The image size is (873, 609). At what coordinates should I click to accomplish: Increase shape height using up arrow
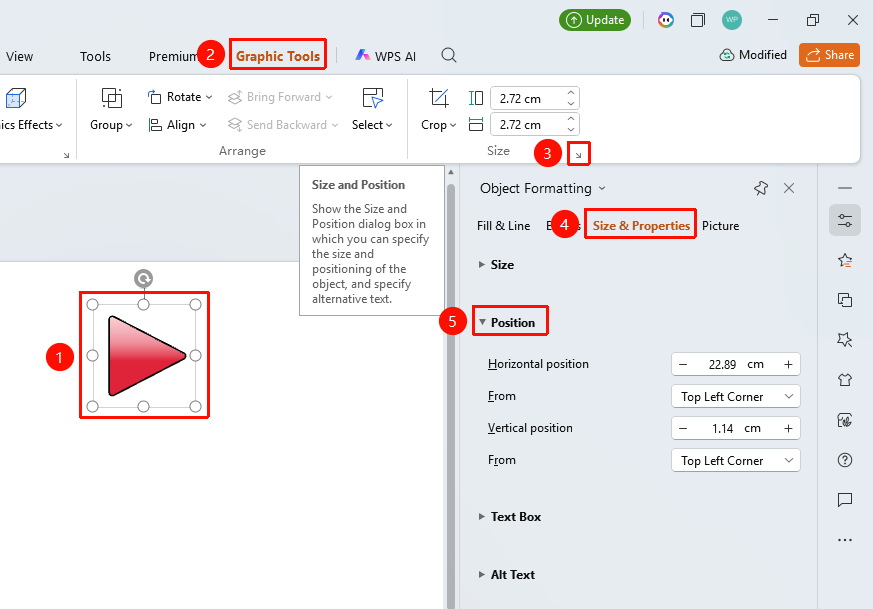tap(571, 92)
